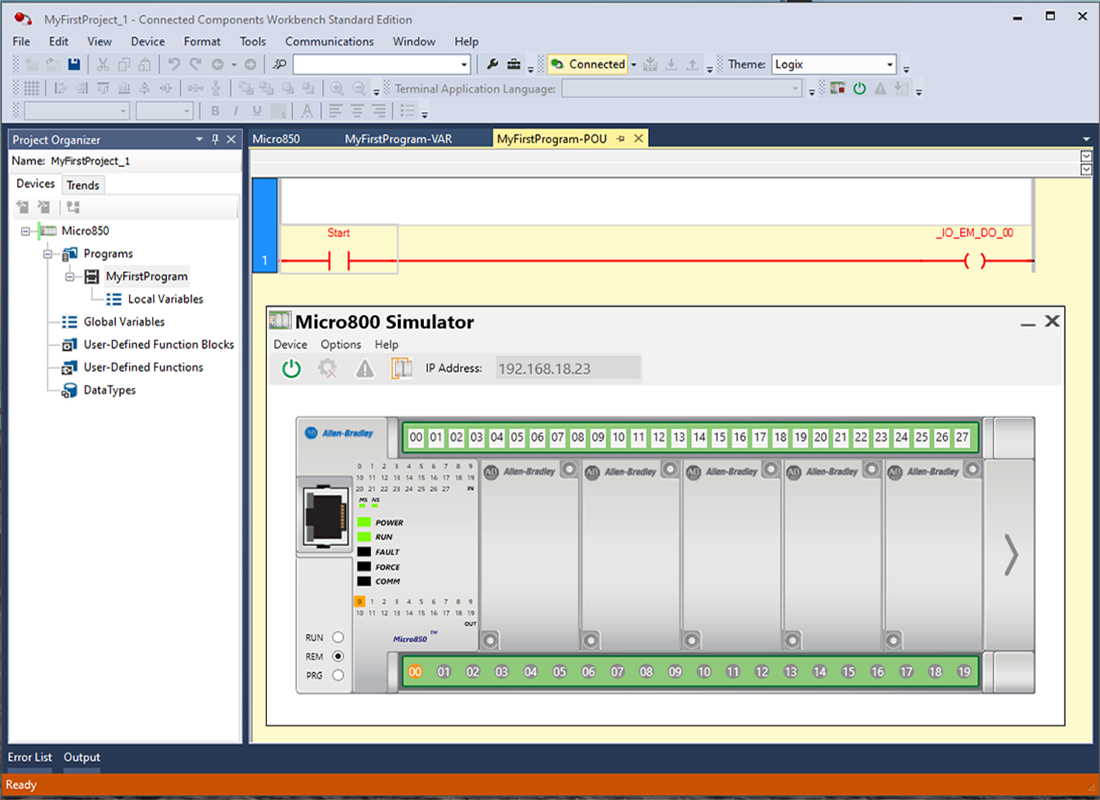Click the Bold formatting icon
This screenshot has height=800, width=1100.
pyautogui.click(x=215, y=111)
